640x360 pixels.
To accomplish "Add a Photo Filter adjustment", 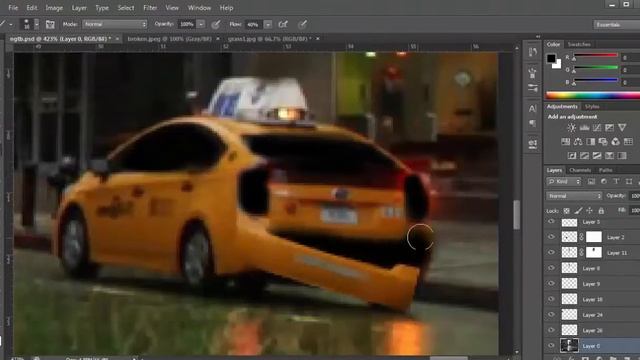I will (x=603, y=142).
